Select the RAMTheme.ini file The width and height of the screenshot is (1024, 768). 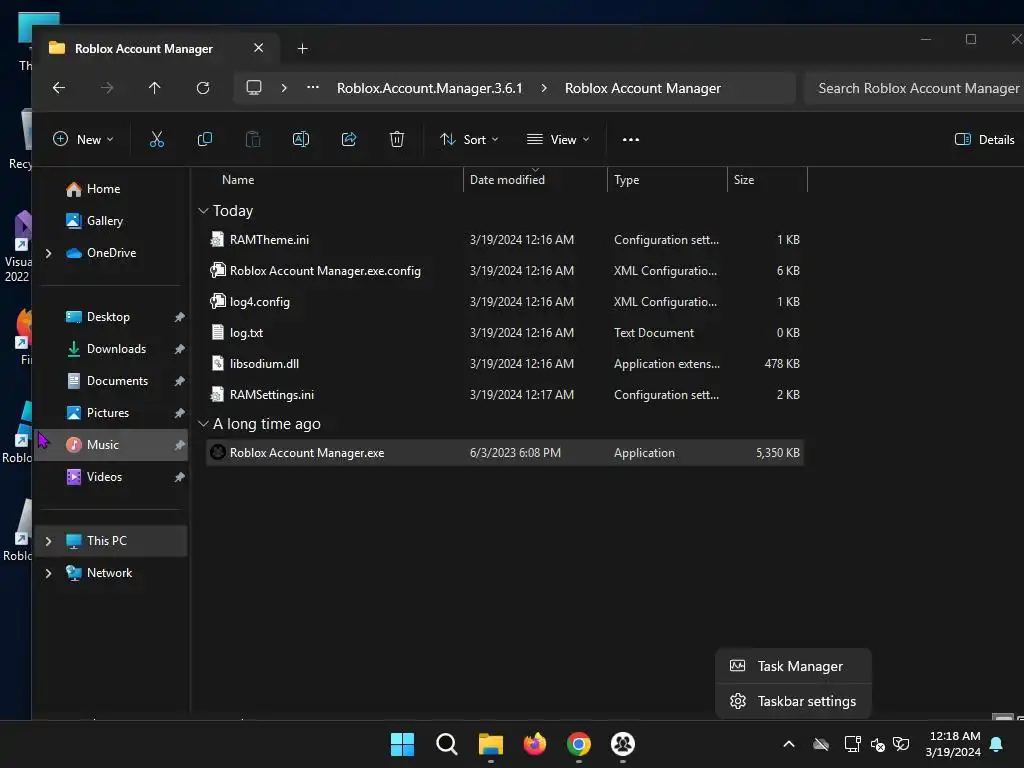coord(504,240)
